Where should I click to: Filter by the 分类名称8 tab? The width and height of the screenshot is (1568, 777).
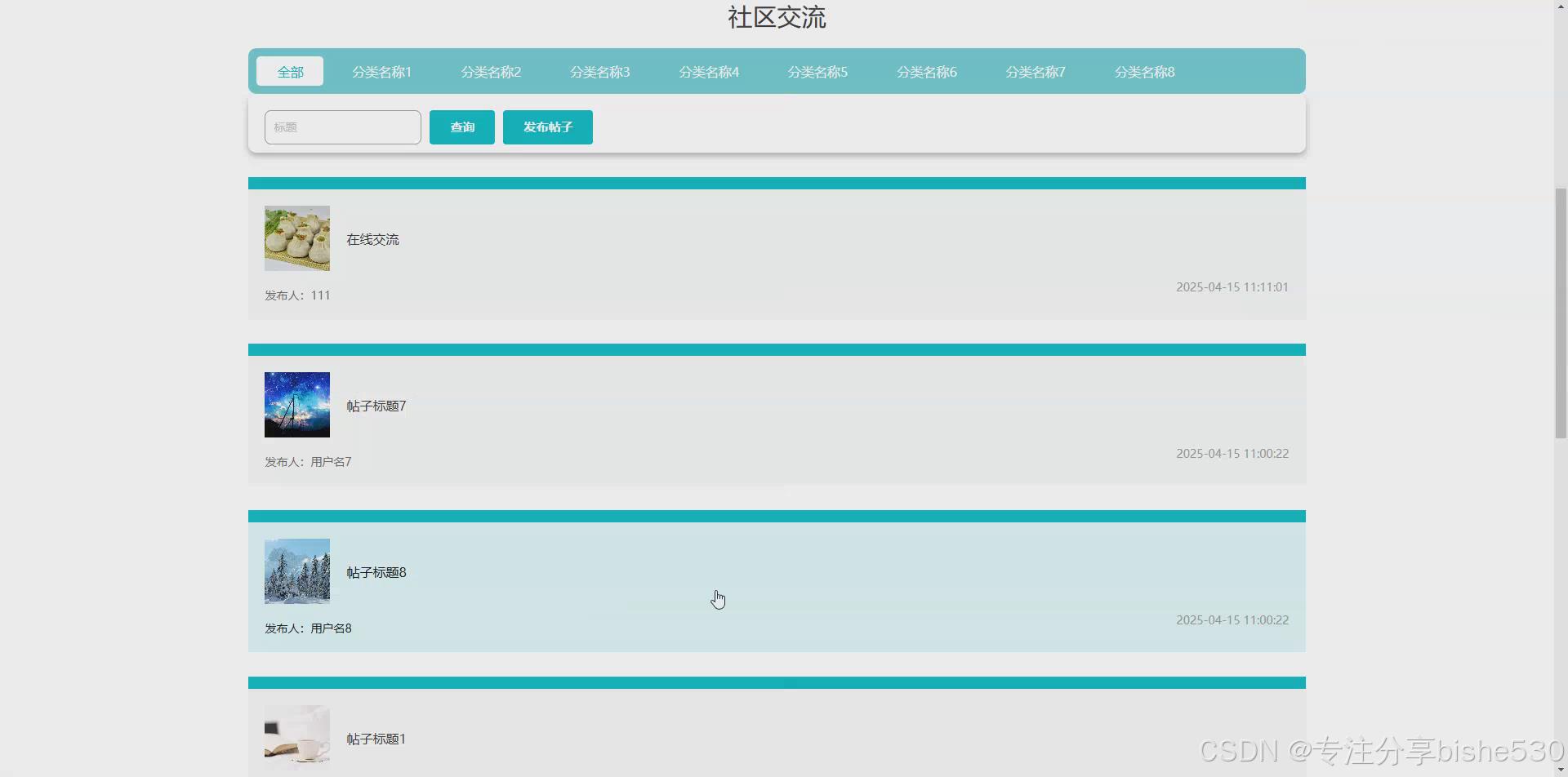[x=1145, y=72]
